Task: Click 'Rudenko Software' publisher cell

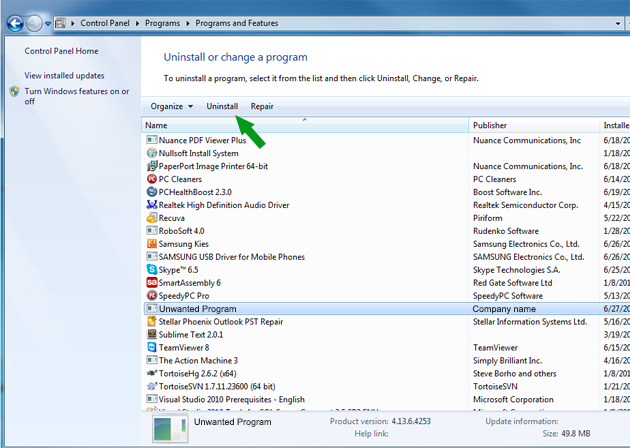Action: 505,231
